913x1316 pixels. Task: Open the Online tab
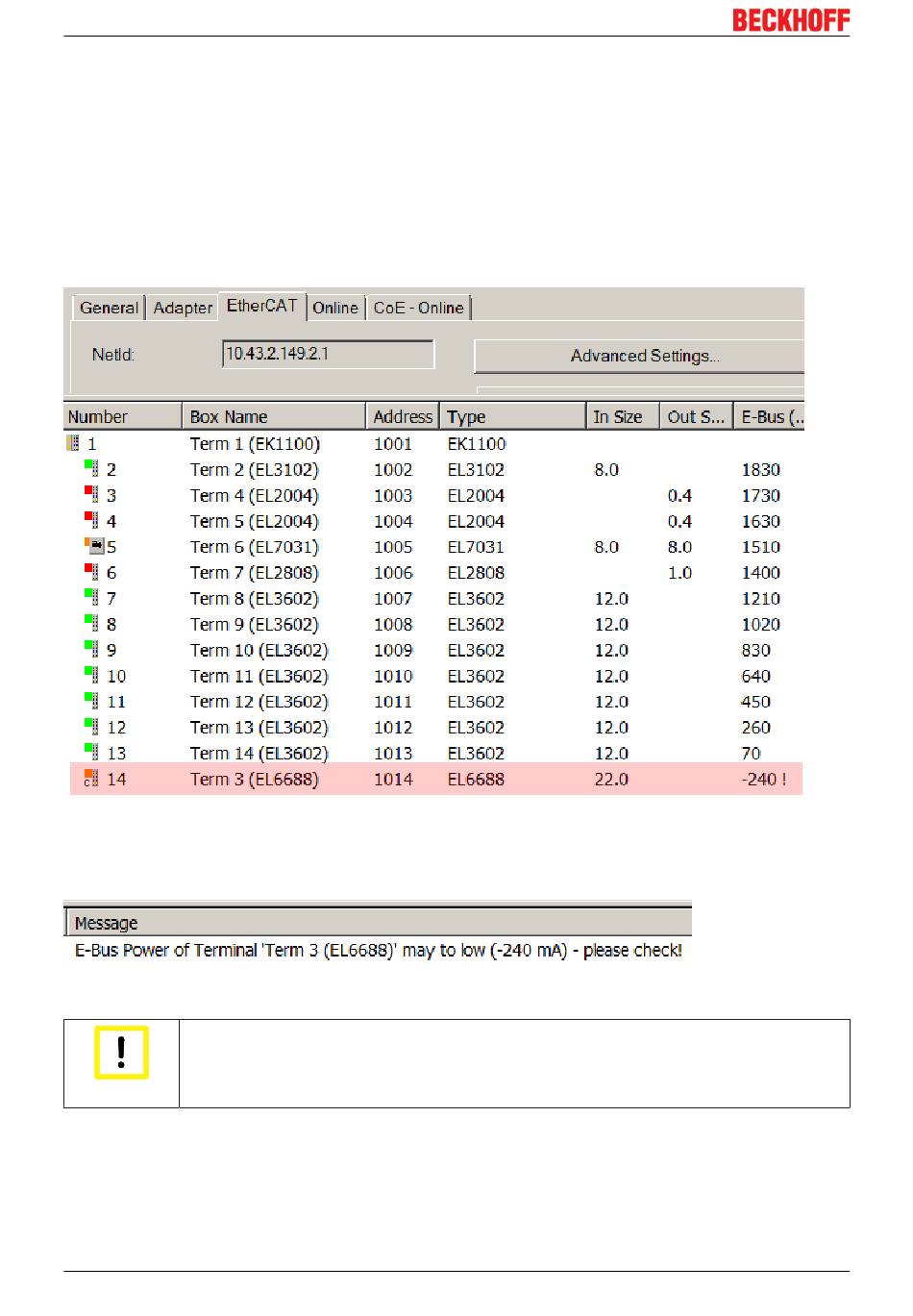coord(335,308)
